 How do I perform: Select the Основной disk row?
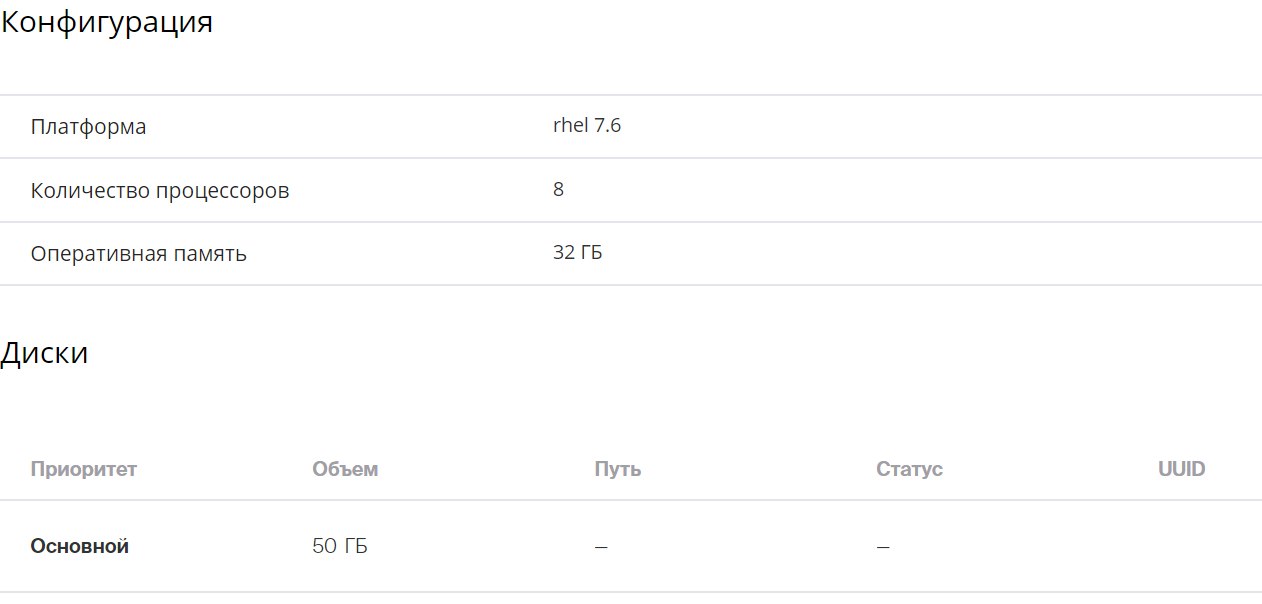tap(631, 546)
